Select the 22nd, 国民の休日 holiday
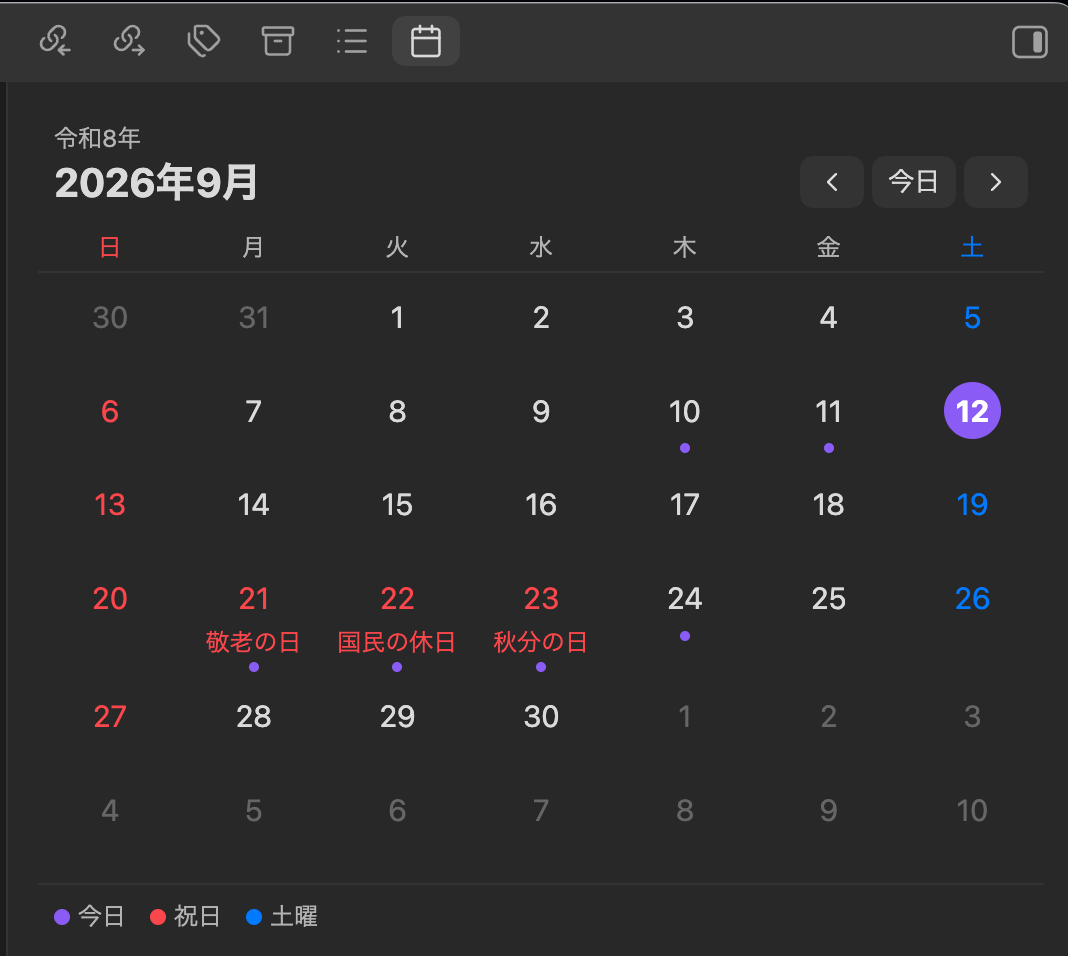The height and width of the screenshot is (956, 1068). point(397,599)
